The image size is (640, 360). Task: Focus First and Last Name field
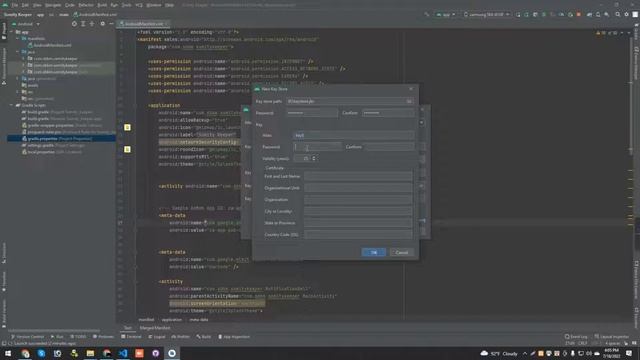pyautogui.click(x=358, y=176)
